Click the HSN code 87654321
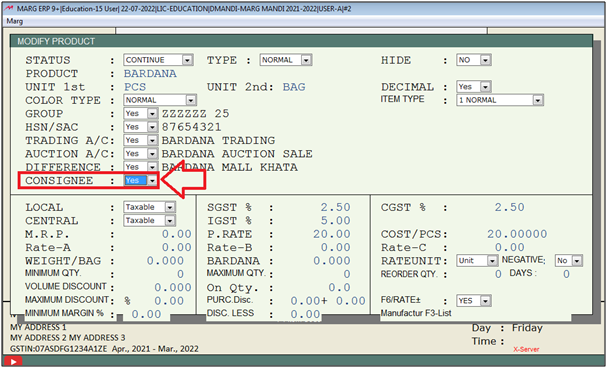Screen dimensions: 608x368 pos(192,127)
